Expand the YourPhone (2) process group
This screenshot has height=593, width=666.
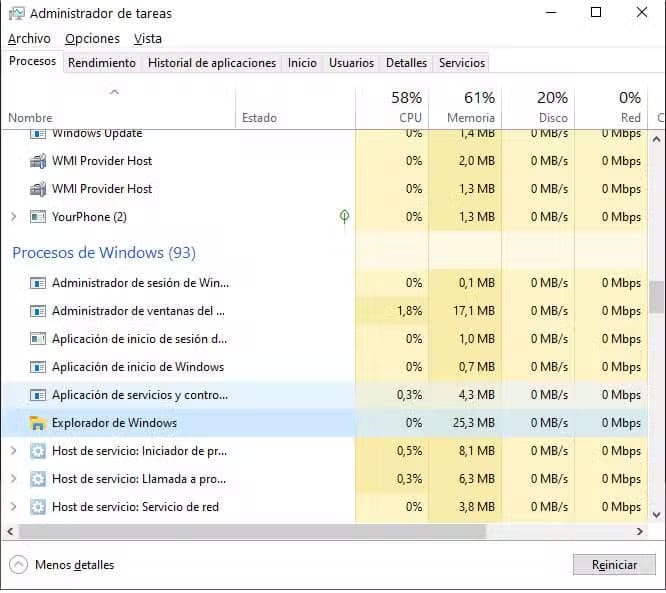14,217
